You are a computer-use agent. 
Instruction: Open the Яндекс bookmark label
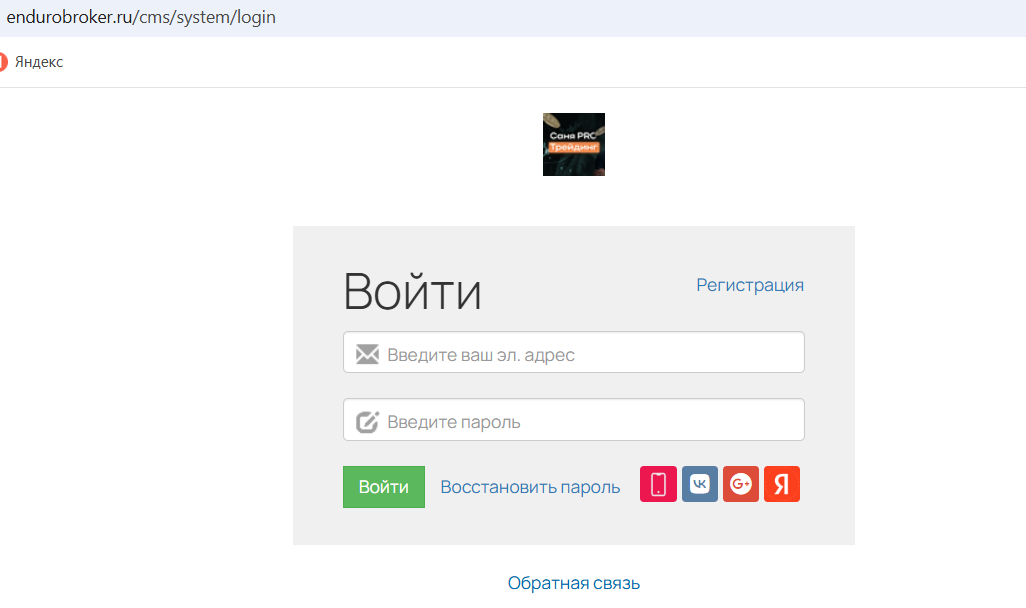pyautogui.click(x=39, y=62)
